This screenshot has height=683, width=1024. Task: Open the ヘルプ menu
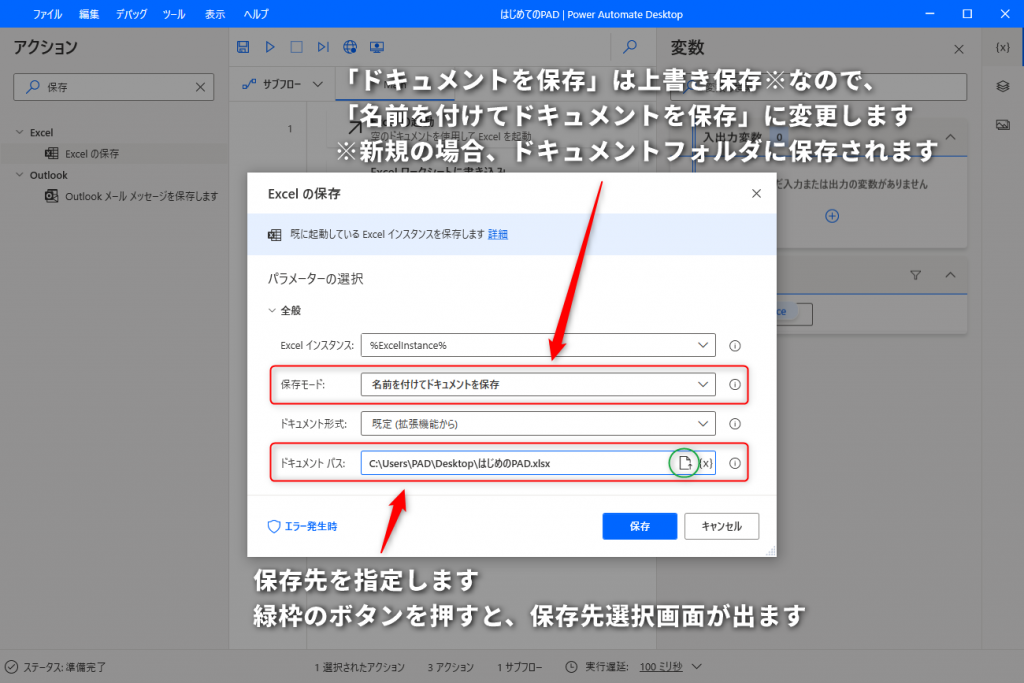point(256,14)
